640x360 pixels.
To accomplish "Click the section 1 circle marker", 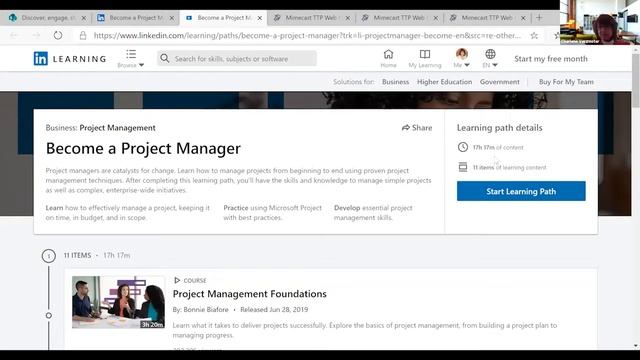I will pos(49,256).
